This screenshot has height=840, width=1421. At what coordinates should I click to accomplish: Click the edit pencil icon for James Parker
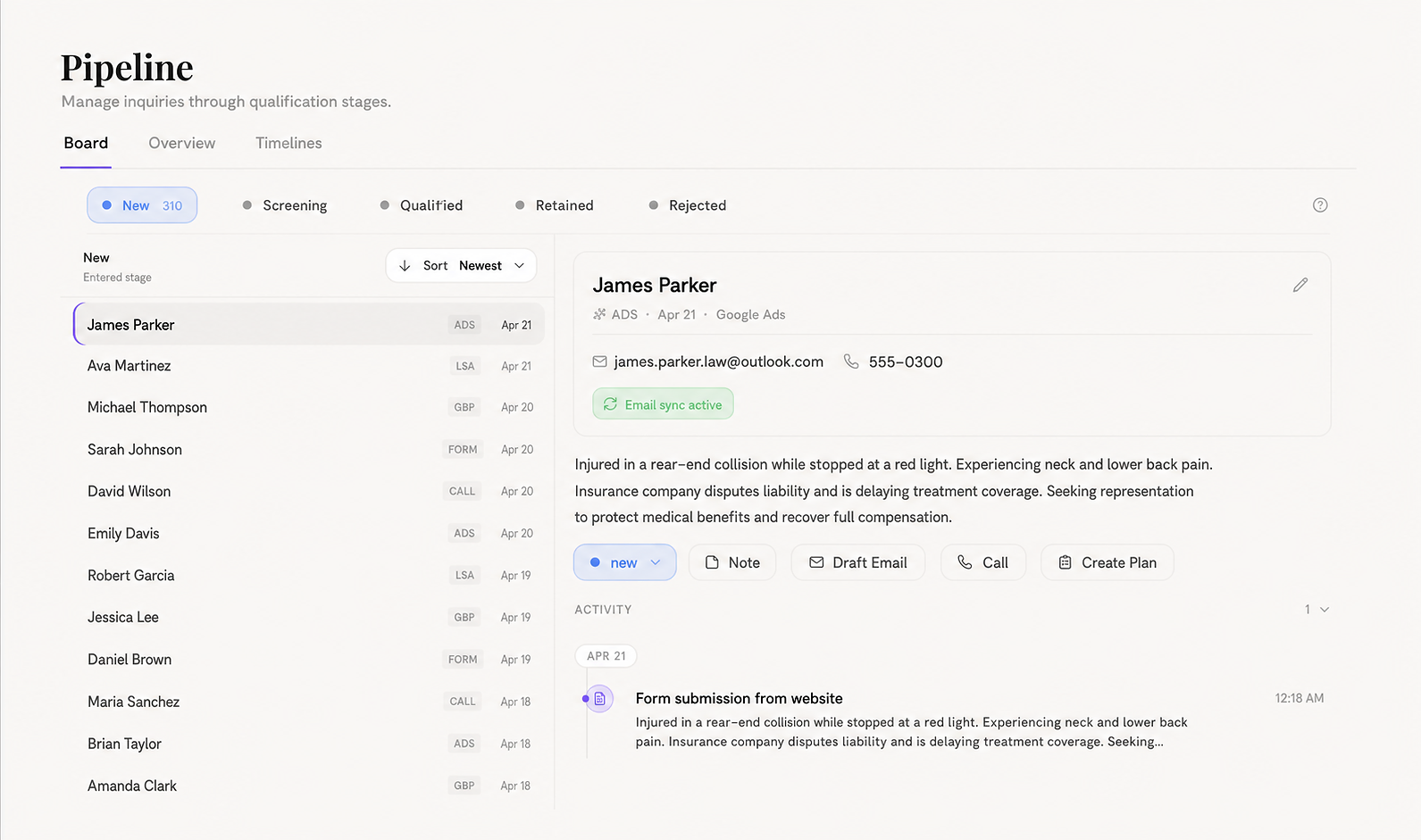point(1300,285)
